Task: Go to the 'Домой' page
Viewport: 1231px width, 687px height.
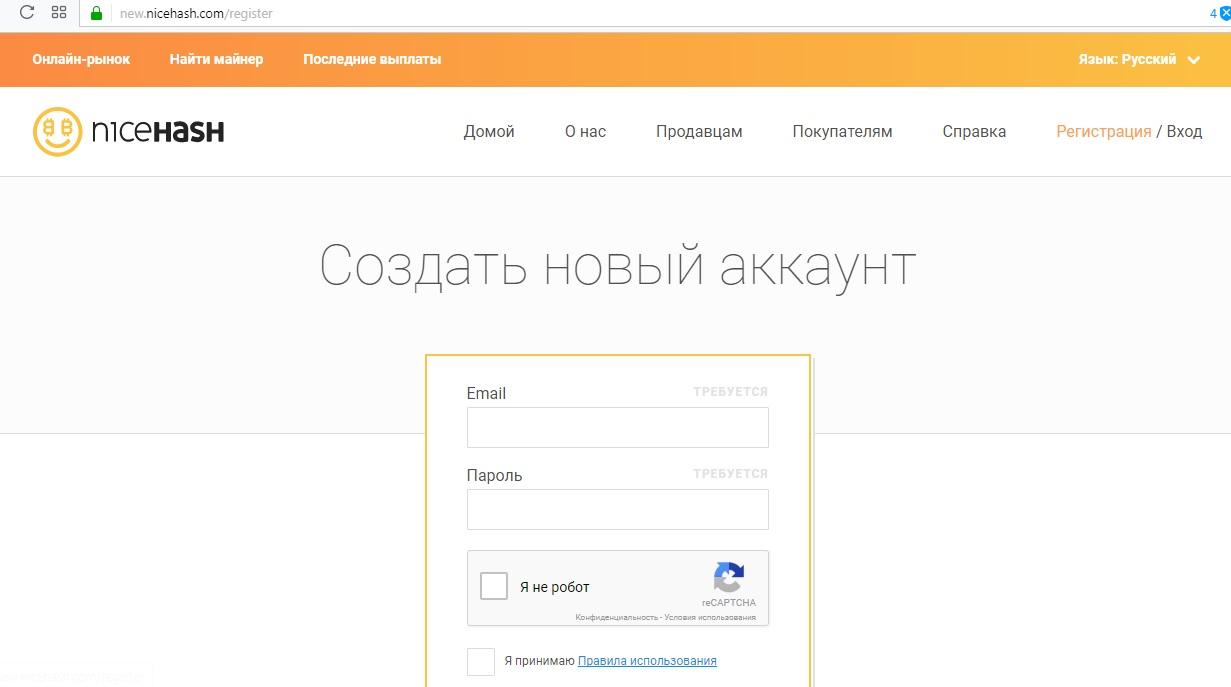Action: 489,131
